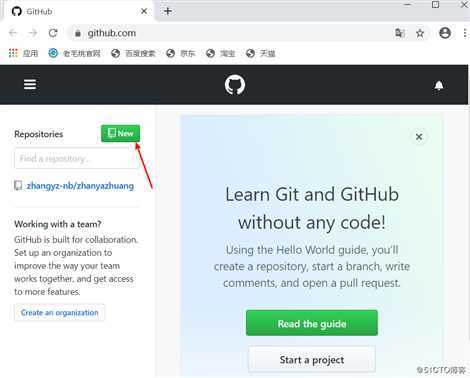Click the Learn Git and GitHub headline

[x=312, y=208]
